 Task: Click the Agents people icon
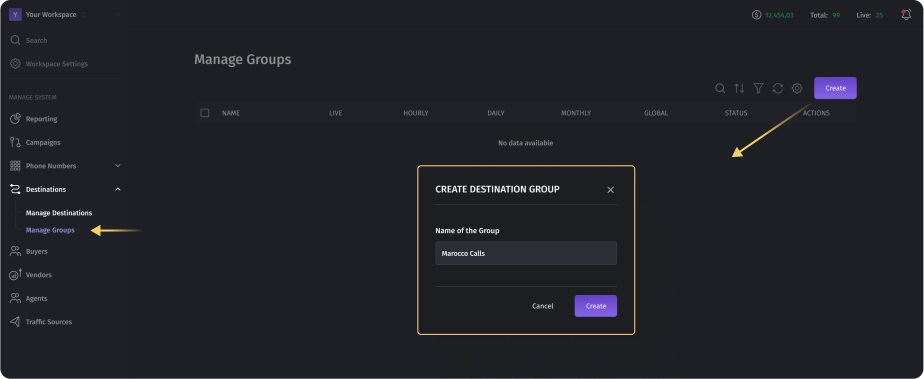[15, 298]
